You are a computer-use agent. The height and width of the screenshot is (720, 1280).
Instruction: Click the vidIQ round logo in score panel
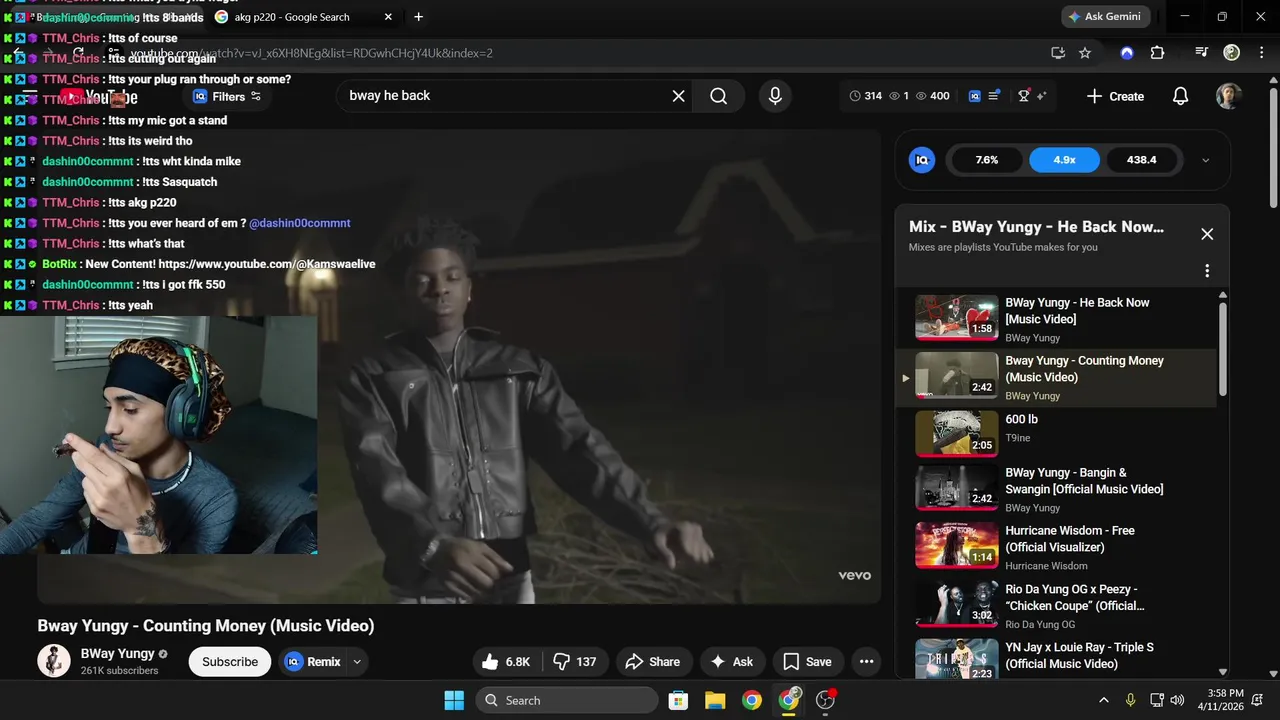[922, 160]
